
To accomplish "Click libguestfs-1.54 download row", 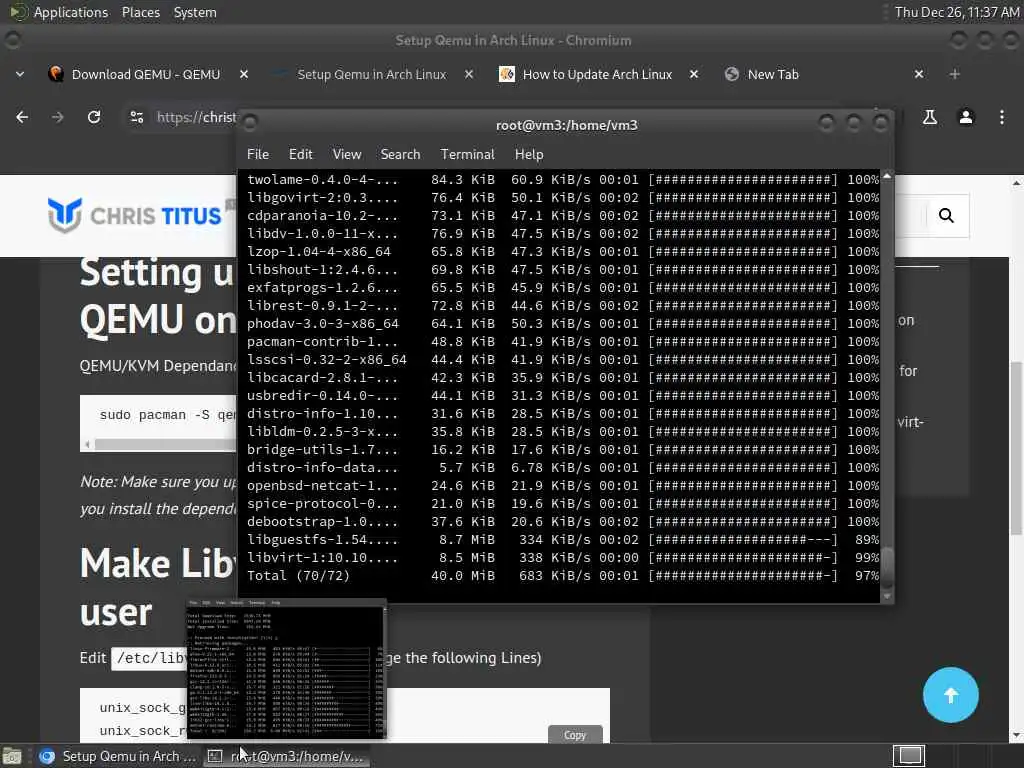I will pos(563,539).
